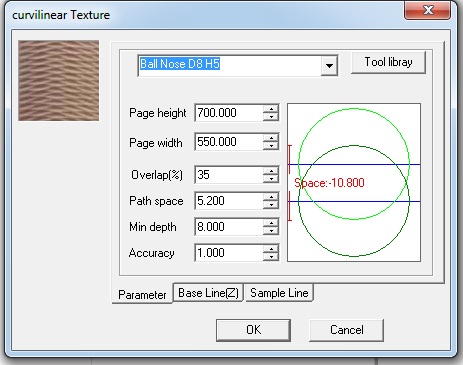Increase Page width with up spinner
The height and width of the screenshot is (365, 463).
pyautogui.click(x=271, y=138)
